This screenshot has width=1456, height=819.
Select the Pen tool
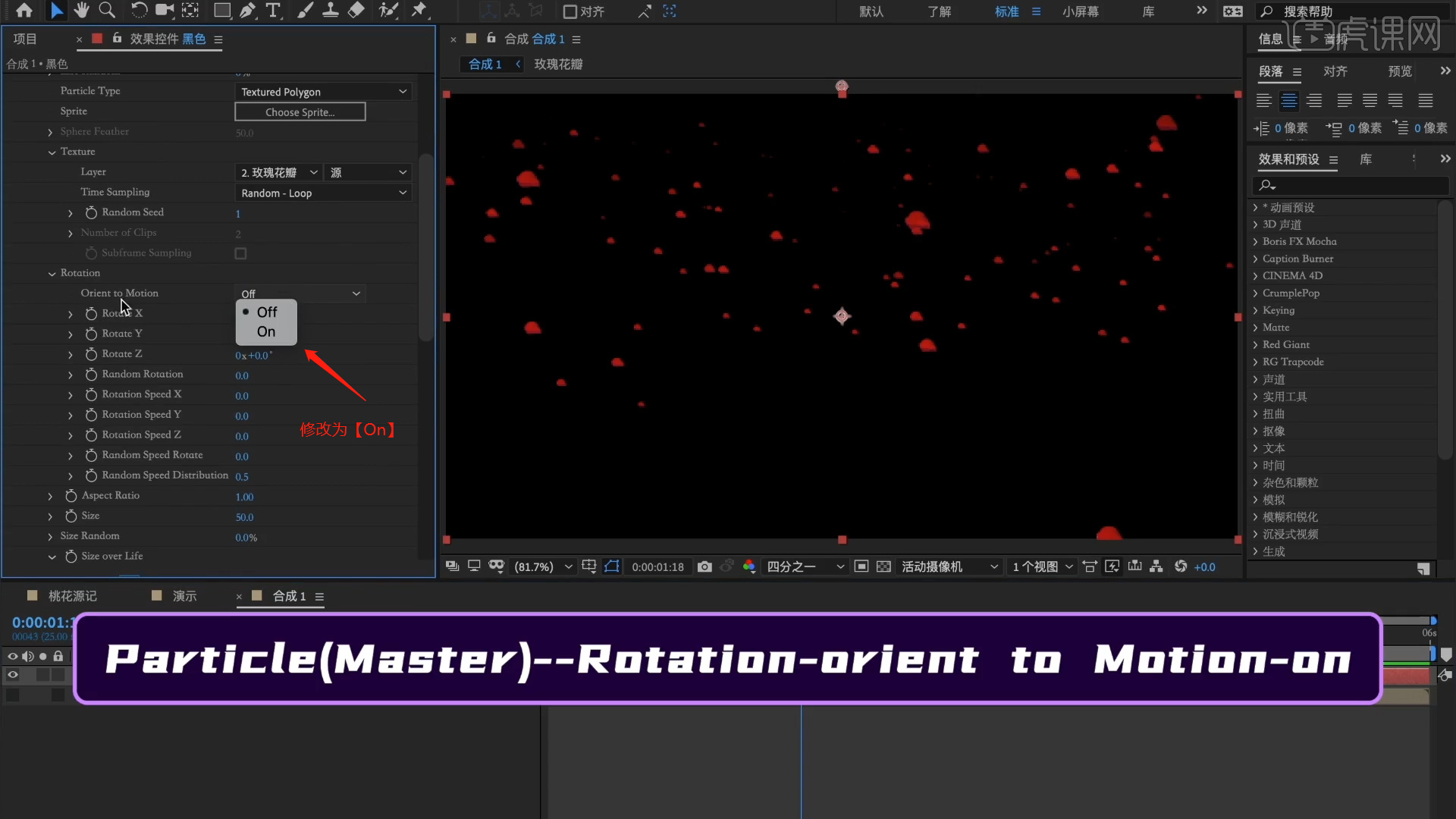[x=247, y=11]
